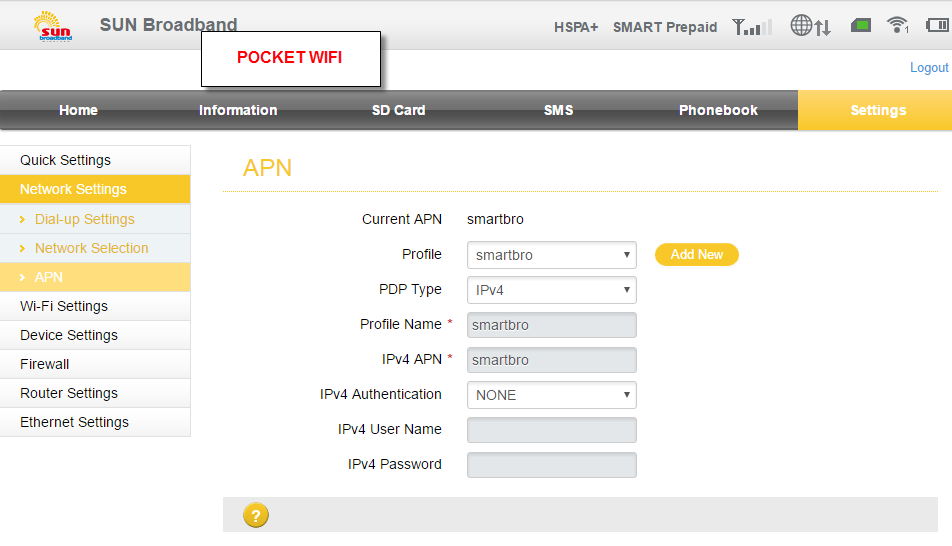Open Network Selection submenu item
Screen dimensions: 952x546
(x=91, y=248)
